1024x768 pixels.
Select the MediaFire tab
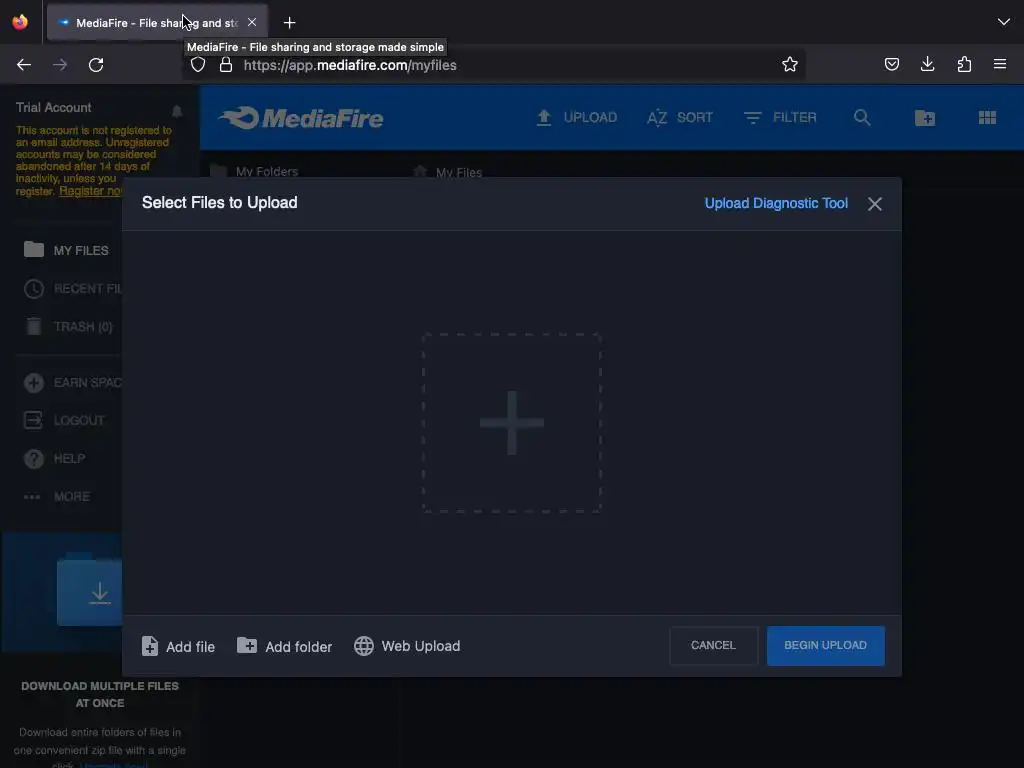point(157,22)
